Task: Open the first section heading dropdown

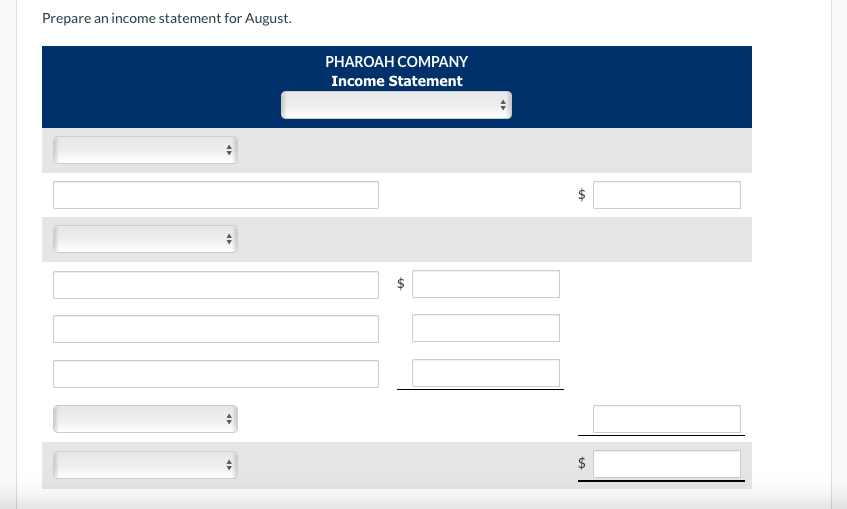Action: tap(145, 150)
